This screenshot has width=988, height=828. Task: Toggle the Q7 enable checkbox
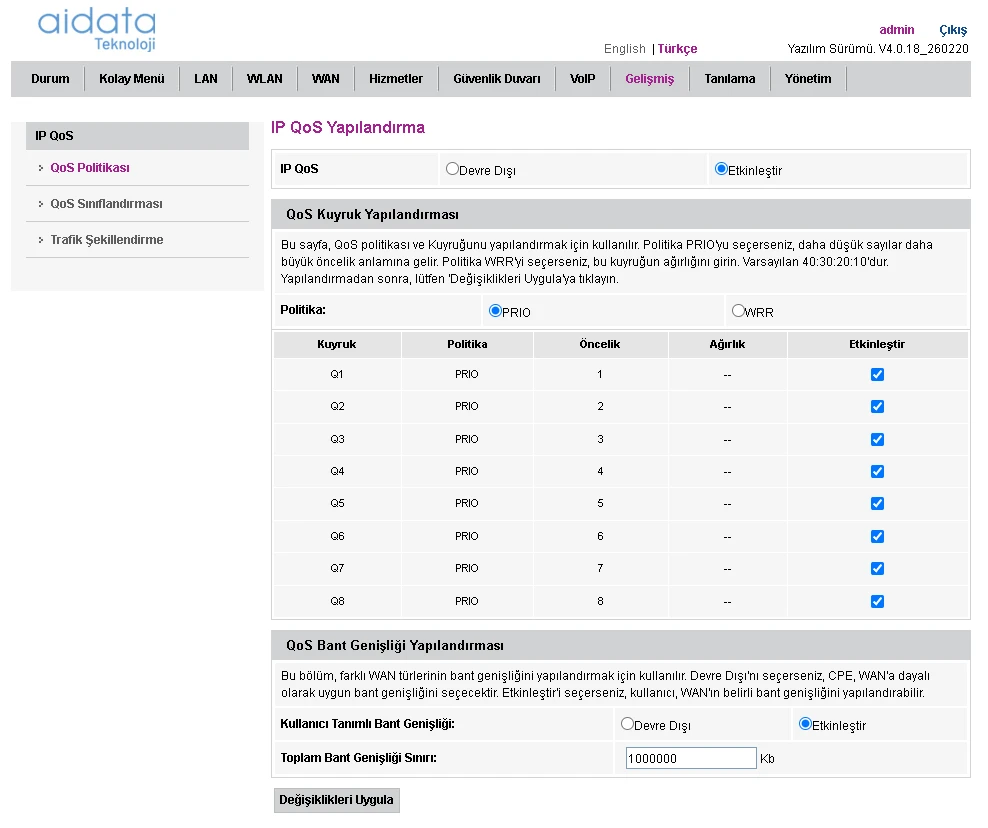[x=877, y=568]
